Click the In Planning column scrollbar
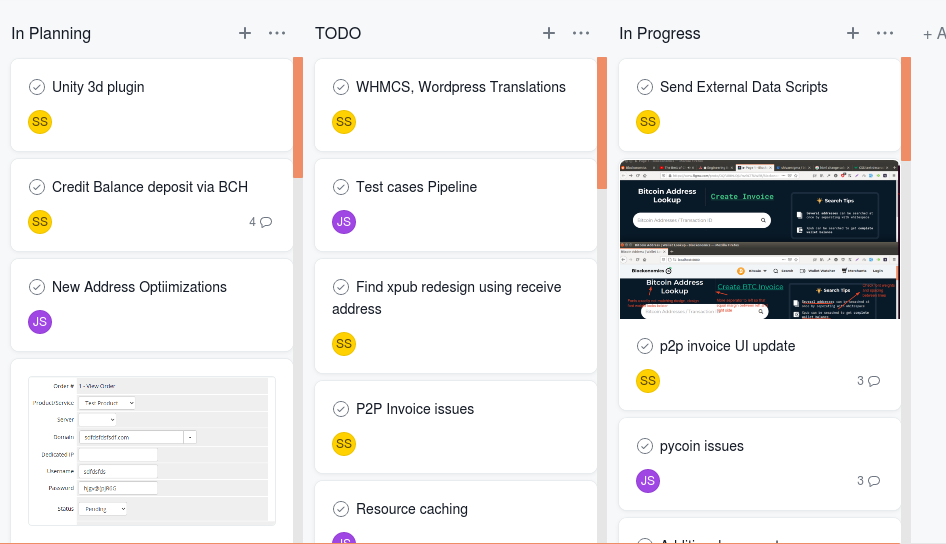 [298, 117]
